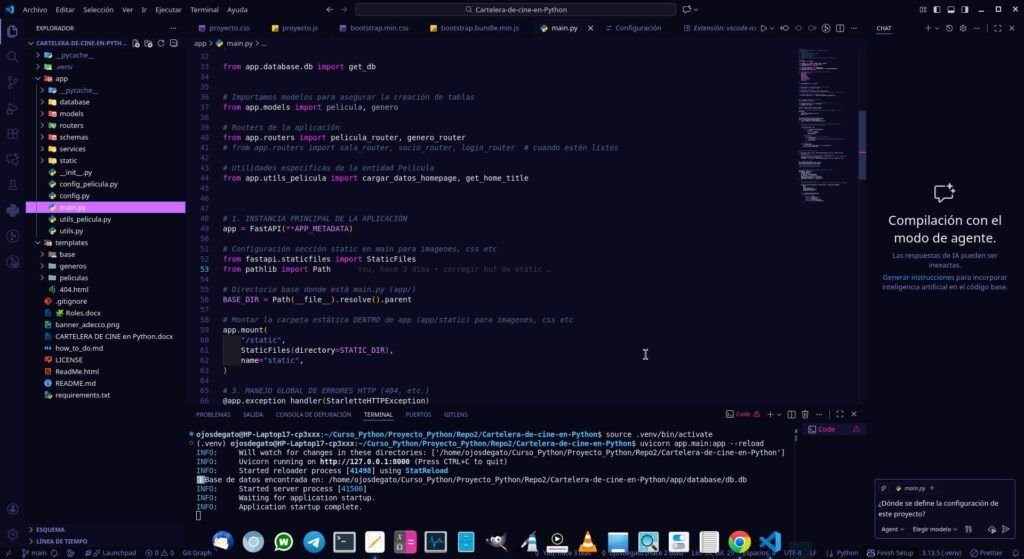Click the Python icon in activity bar
This screenshot has height=559, width=1024.
12,211
